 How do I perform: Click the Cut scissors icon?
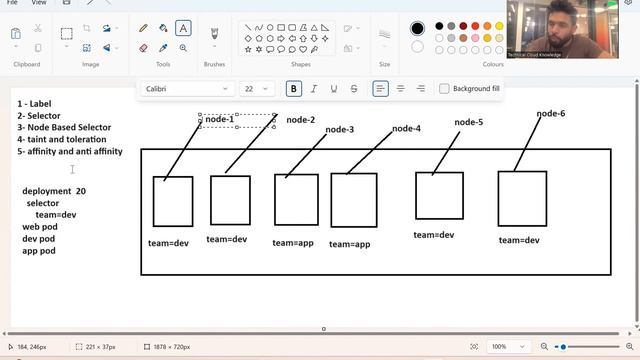(38, 28)
